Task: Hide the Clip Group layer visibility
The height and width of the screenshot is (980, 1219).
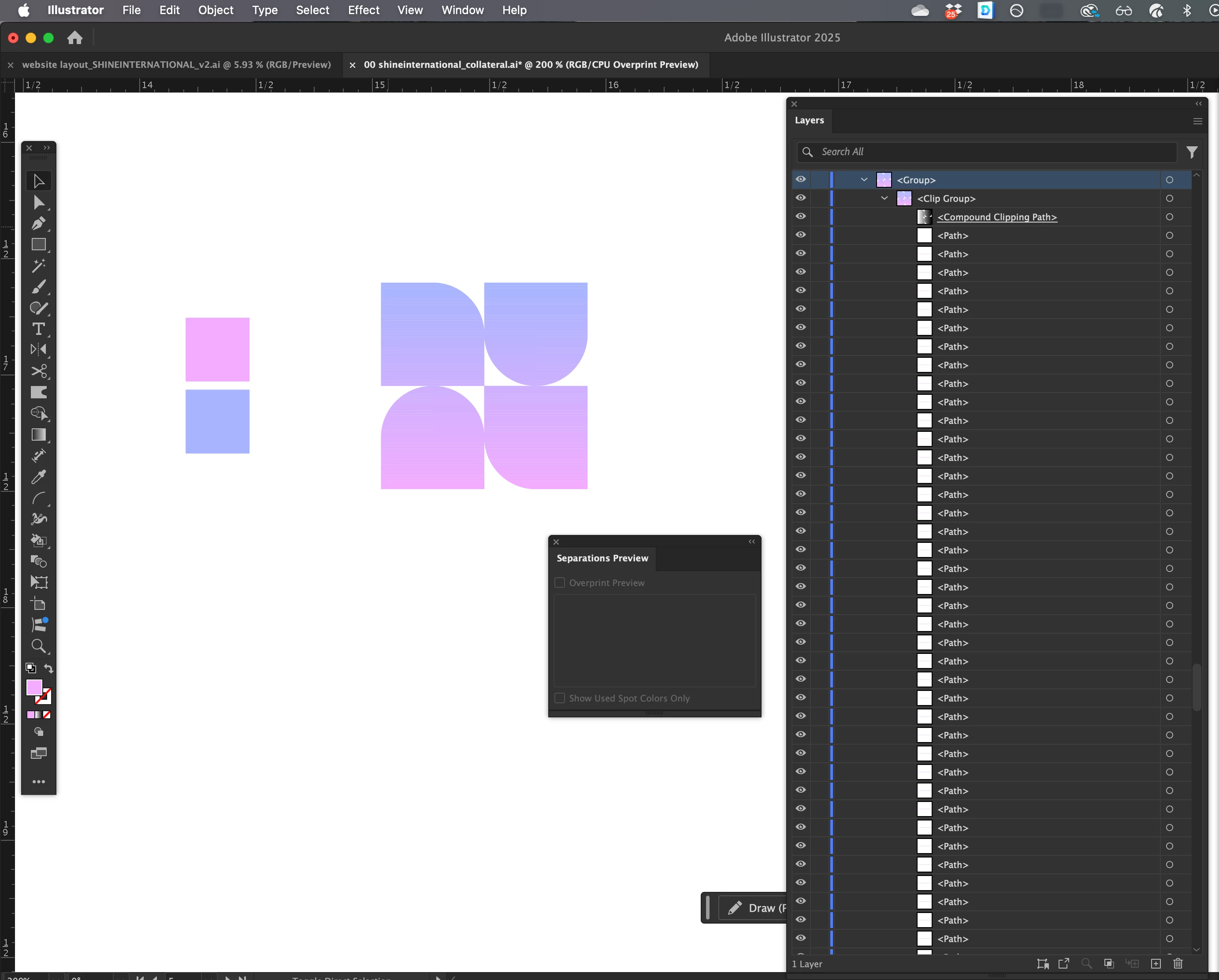Action: pyautogui.click(x=801, y=198)
